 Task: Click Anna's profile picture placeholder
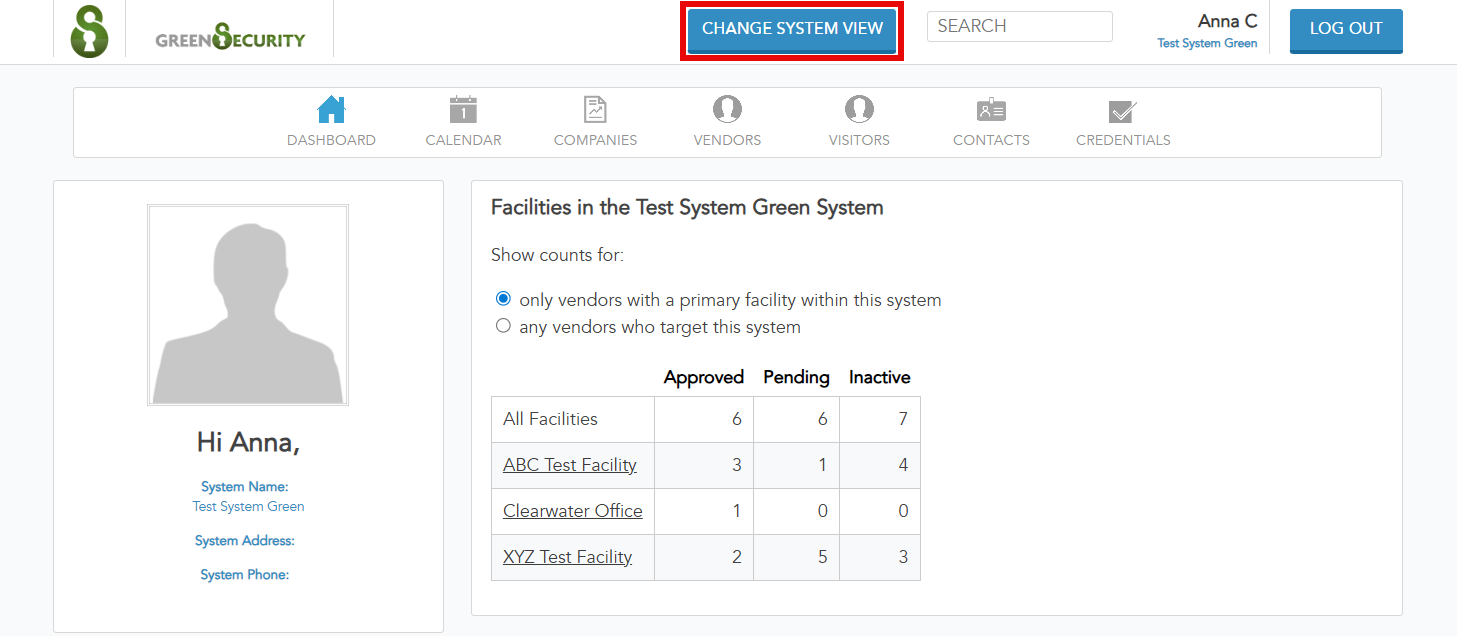click(x=248, y=304)
